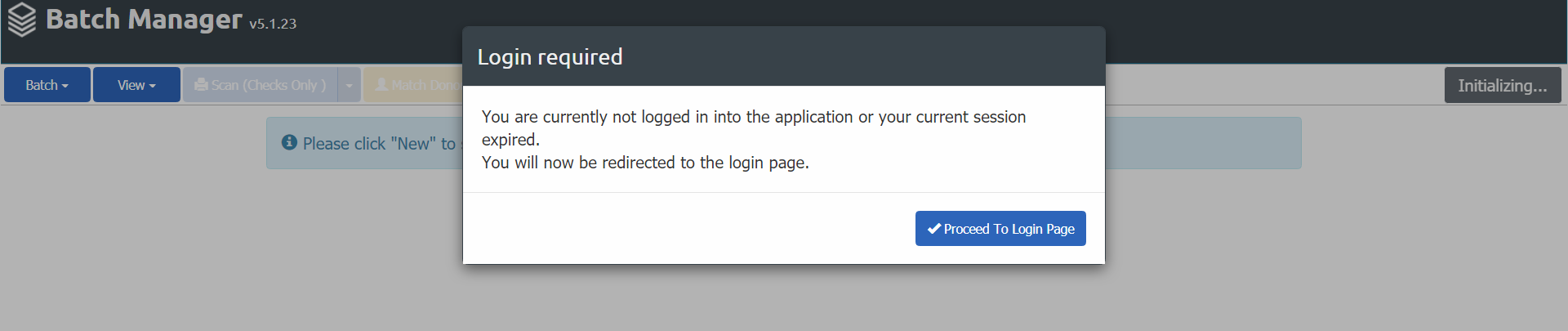Click the small caret arrow on Batch
This screenshot has height=331, width=1568.
tap(65, 86)
